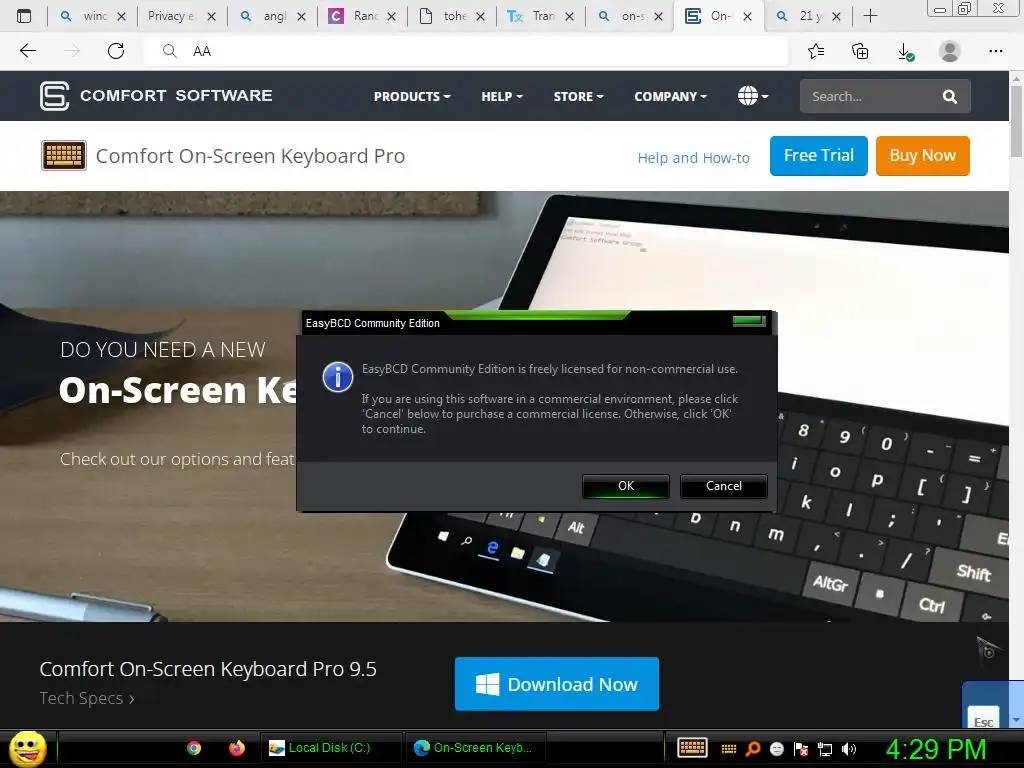Screen dimensions: 1024x768
Task: Switch to the Privacy tab
Action: (x=171, y=16)
